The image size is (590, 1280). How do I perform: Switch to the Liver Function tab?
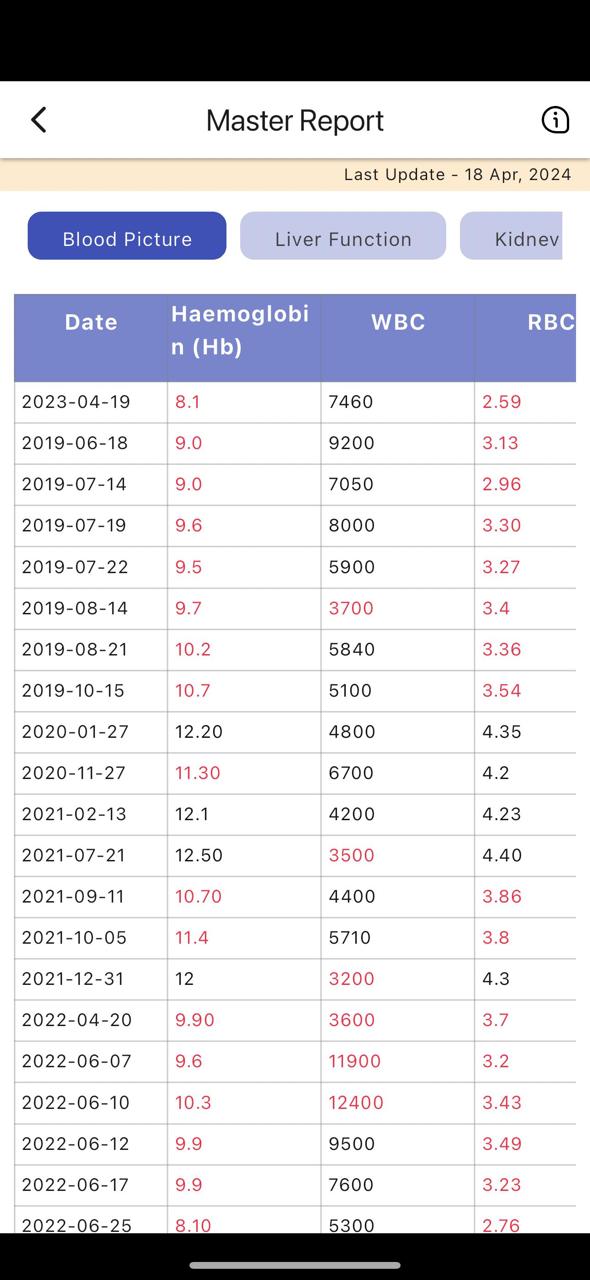point(343,236)
